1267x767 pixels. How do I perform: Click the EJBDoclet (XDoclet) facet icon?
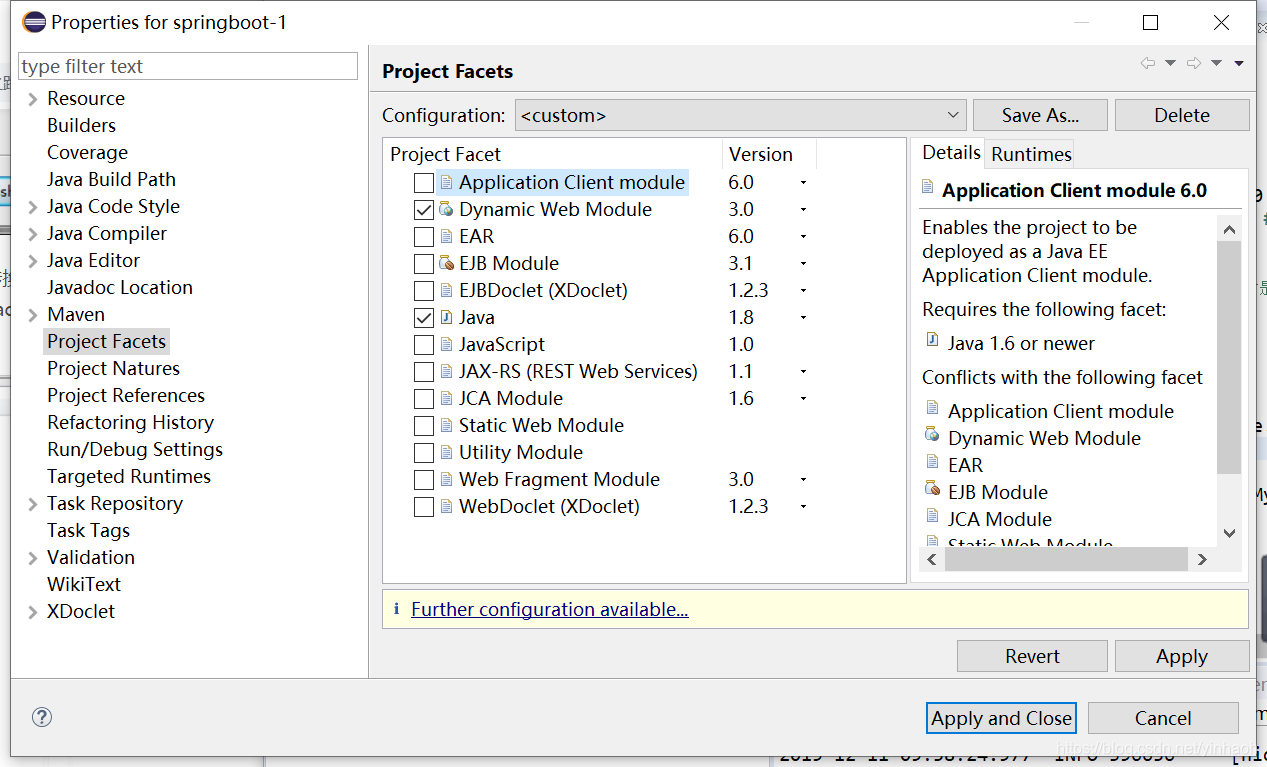click(446, 290)
